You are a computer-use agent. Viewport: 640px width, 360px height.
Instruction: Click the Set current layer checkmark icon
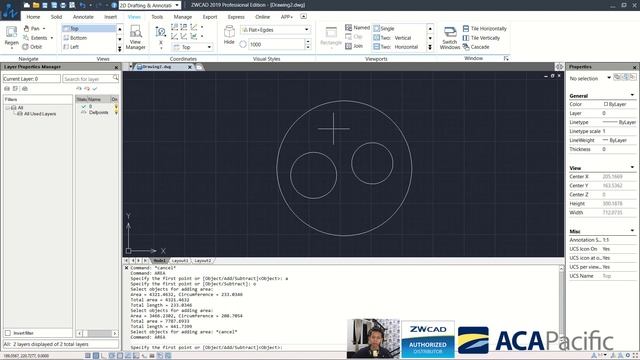[x=95, y=89]
